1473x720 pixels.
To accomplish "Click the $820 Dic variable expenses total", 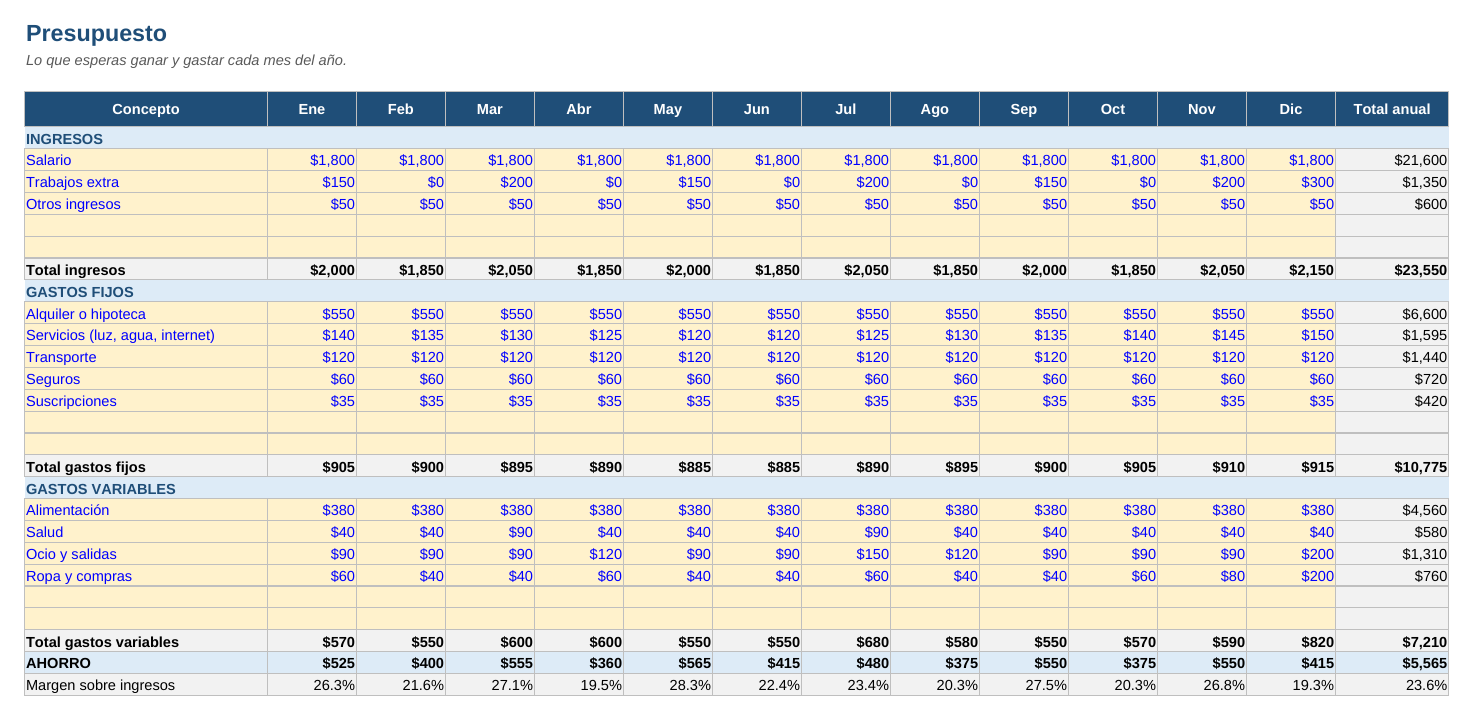I will 1291,642.
